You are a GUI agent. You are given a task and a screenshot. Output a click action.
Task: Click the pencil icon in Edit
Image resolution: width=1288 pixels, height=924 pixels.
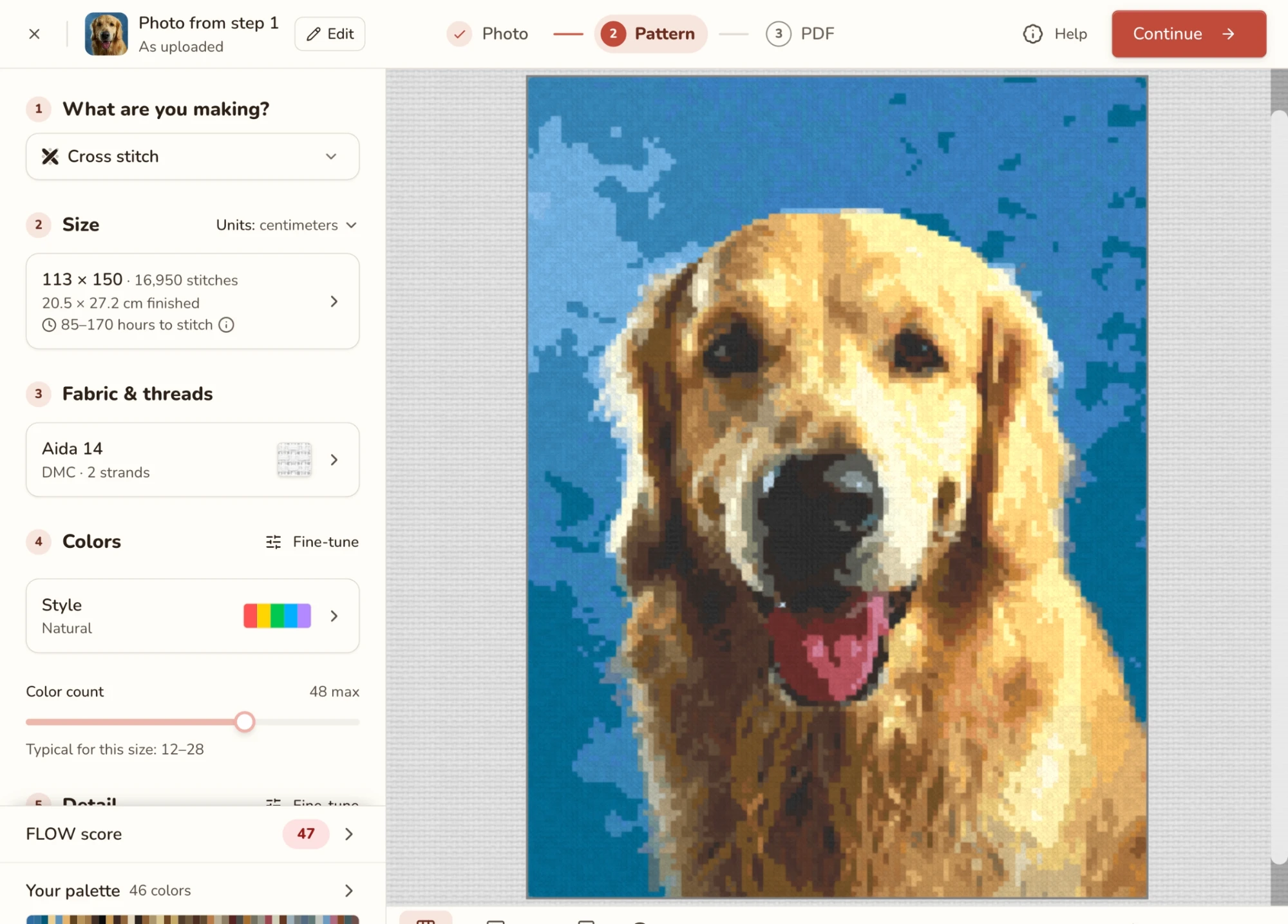(x=314, y=34)
